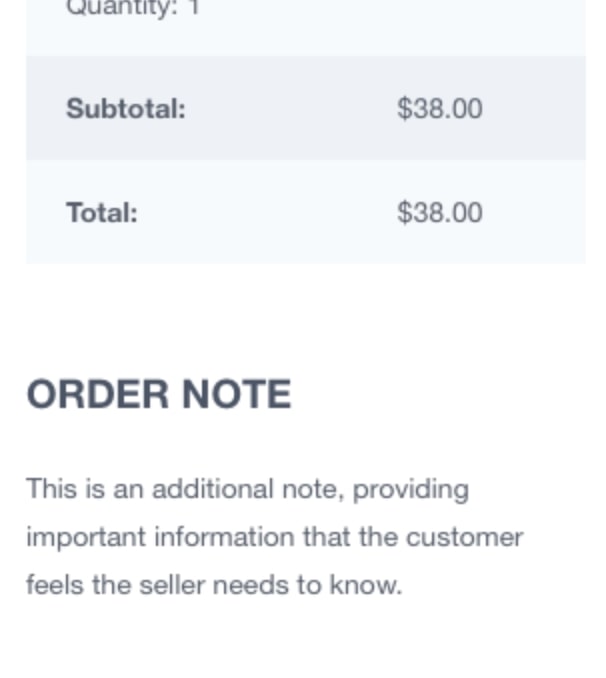This screenshot has width=606, height=678.
Task: Click the word seller in the note
Action: (172, 585)
